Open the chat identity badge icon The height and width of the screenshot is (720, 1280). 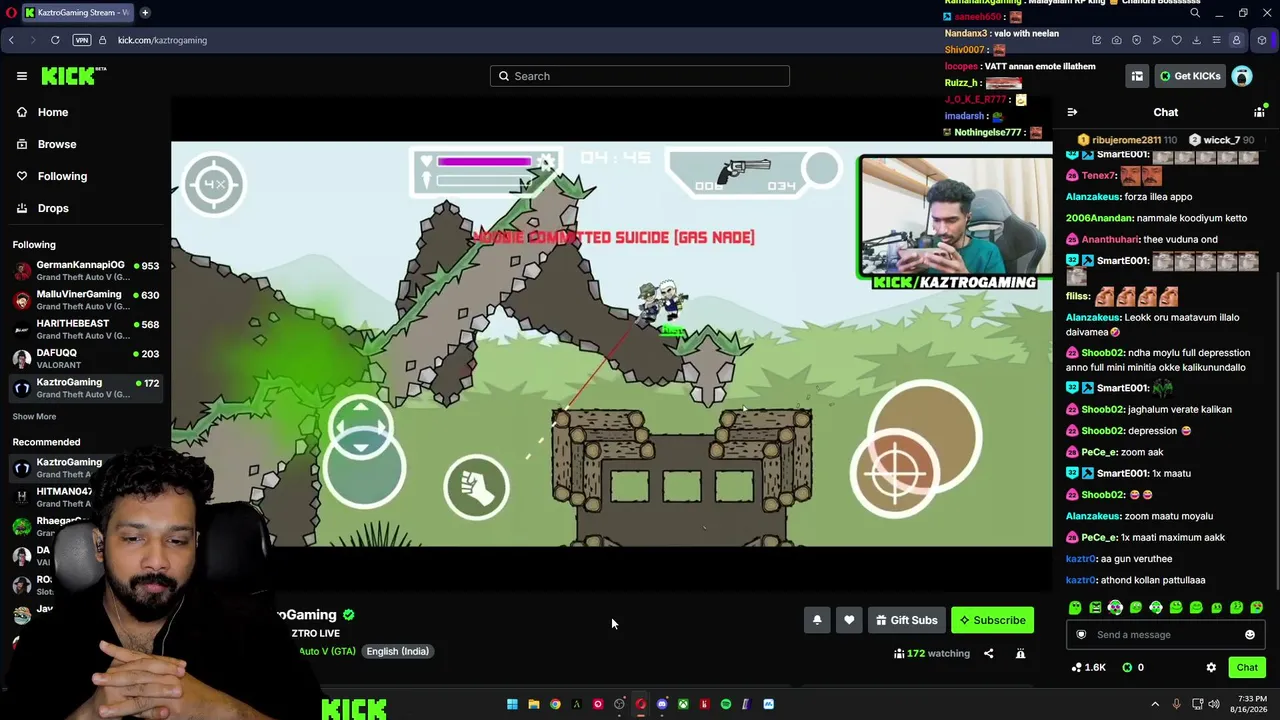tap(1081, 634)
